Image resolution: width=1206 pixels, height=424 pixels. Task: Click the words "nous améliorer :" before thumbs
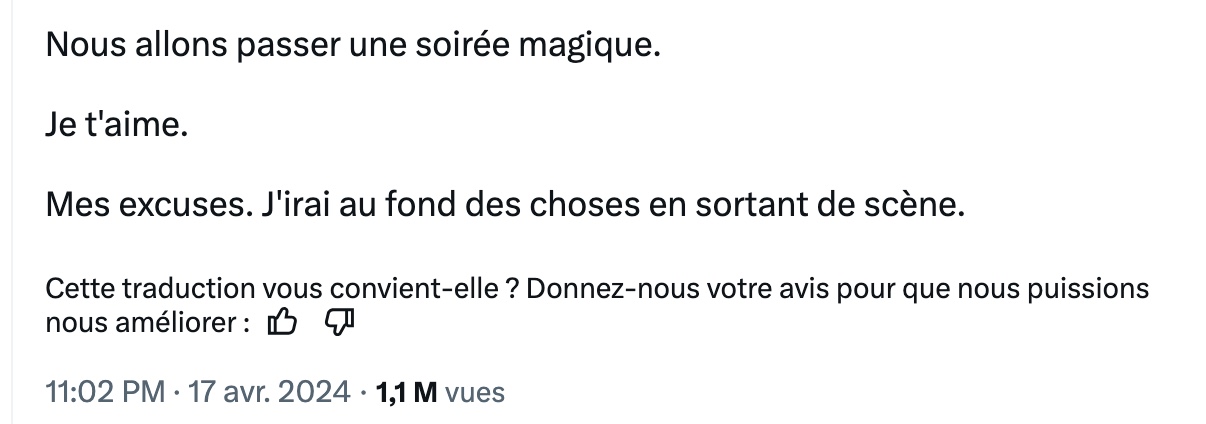pyautogui.click(x=148, y=323)
